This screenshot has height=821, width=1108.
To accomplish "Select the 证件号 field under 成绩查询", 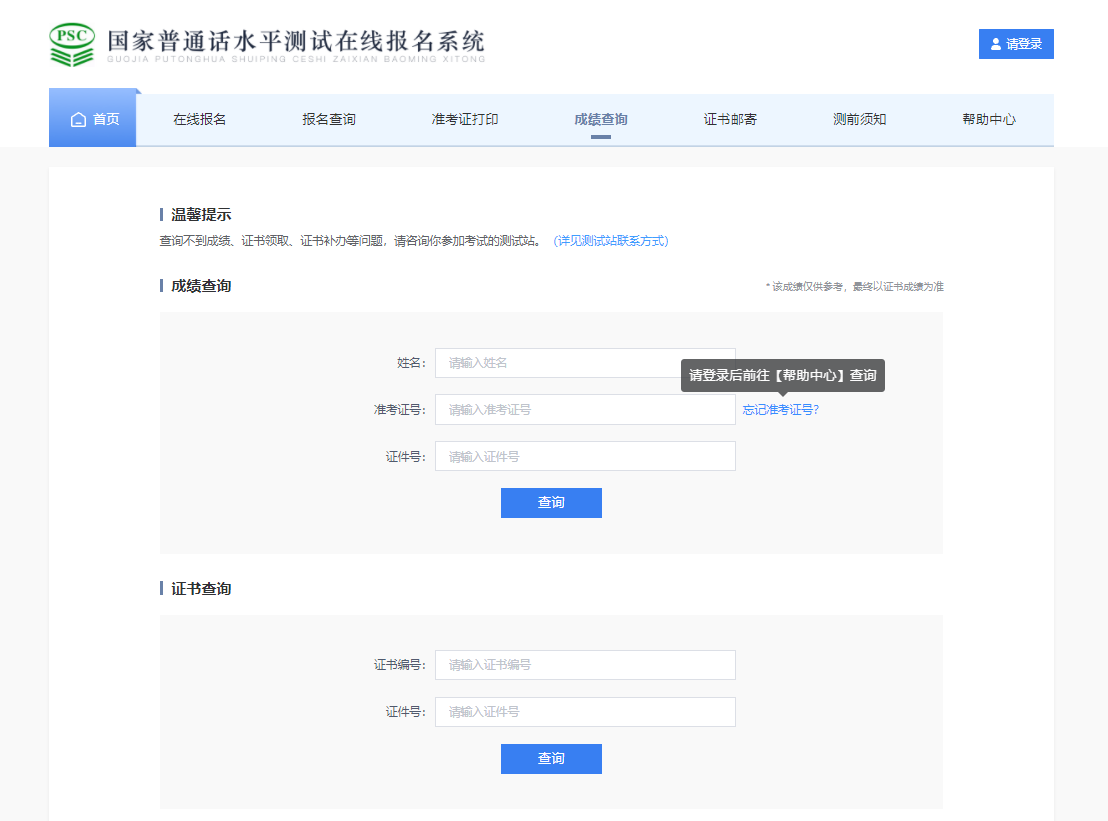I will (x=585, y=457).
